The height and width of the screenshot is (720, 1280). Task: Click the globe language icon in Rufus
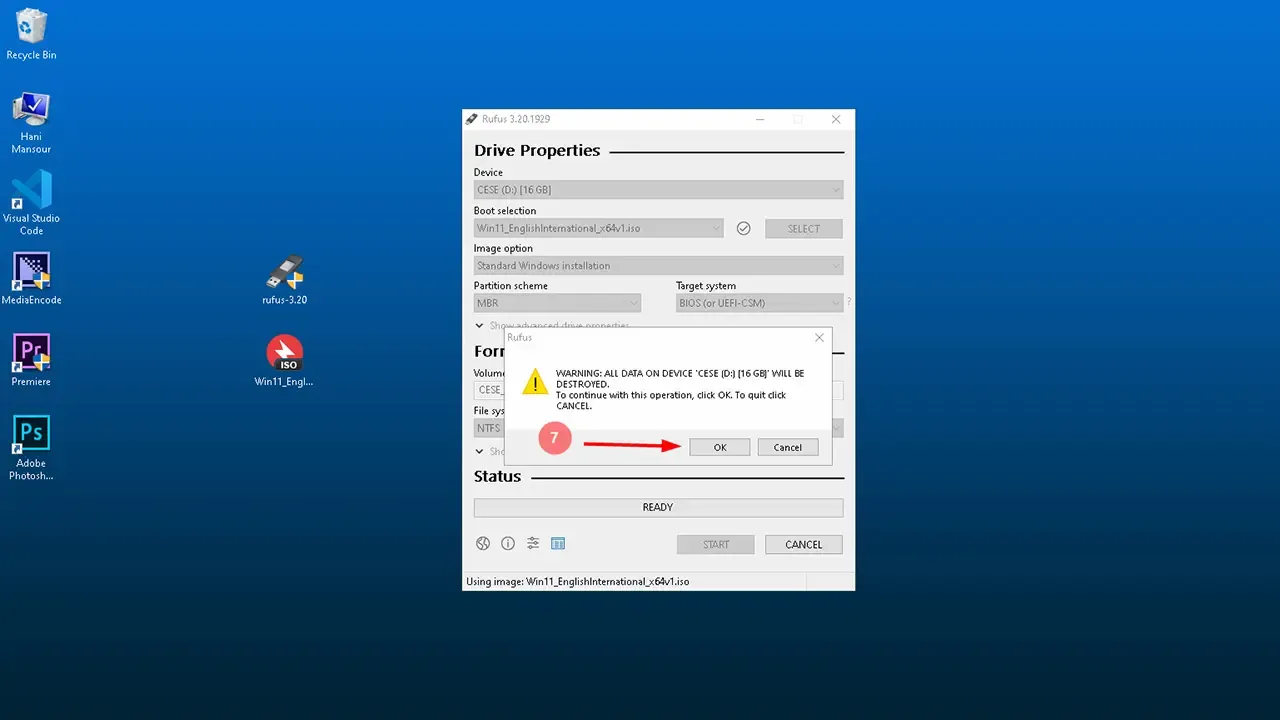coord(483,543)
